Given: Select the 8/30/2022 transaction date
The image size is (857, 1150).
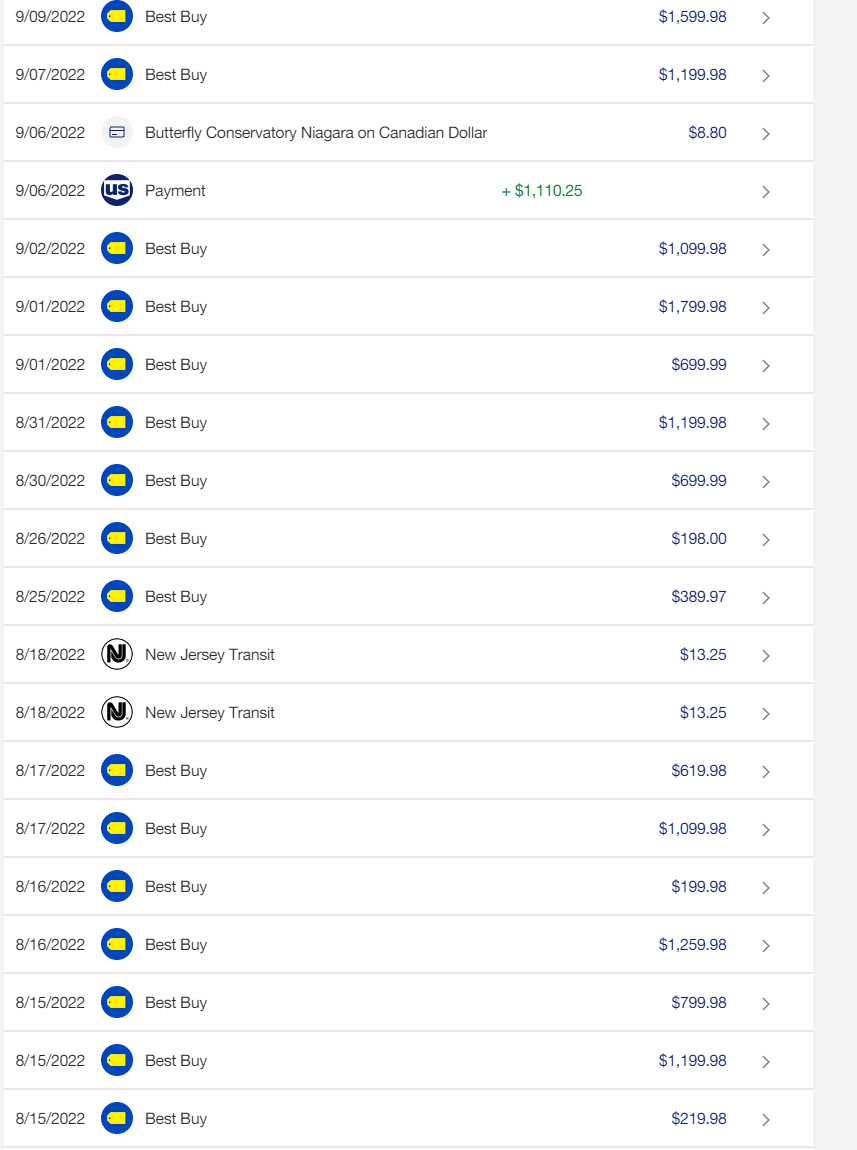Looking at the screenshot, I should pos(50,481).
